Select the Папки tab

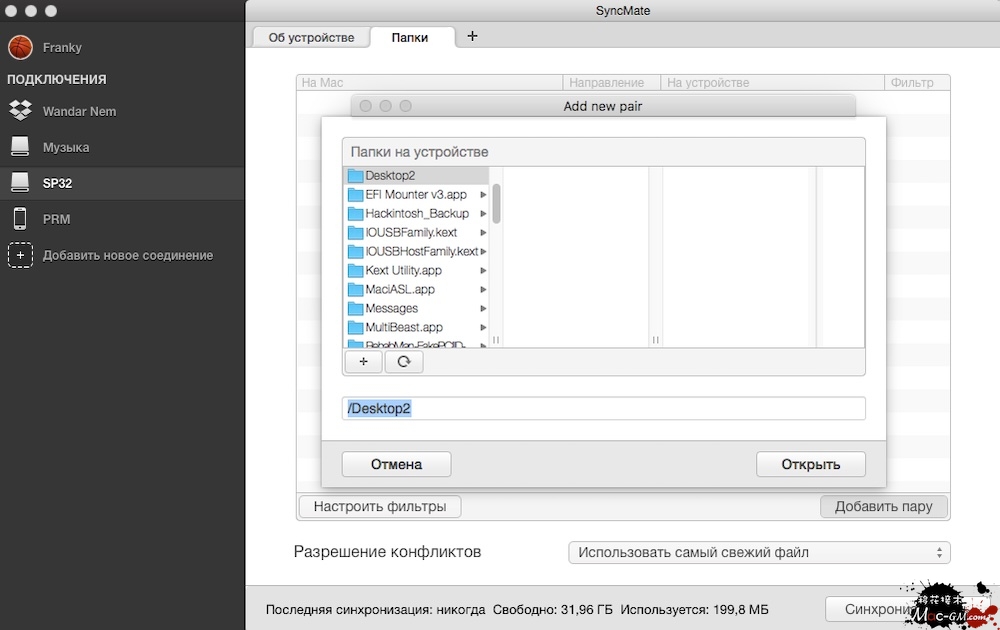pyautogui.click(x=410, y=37)
